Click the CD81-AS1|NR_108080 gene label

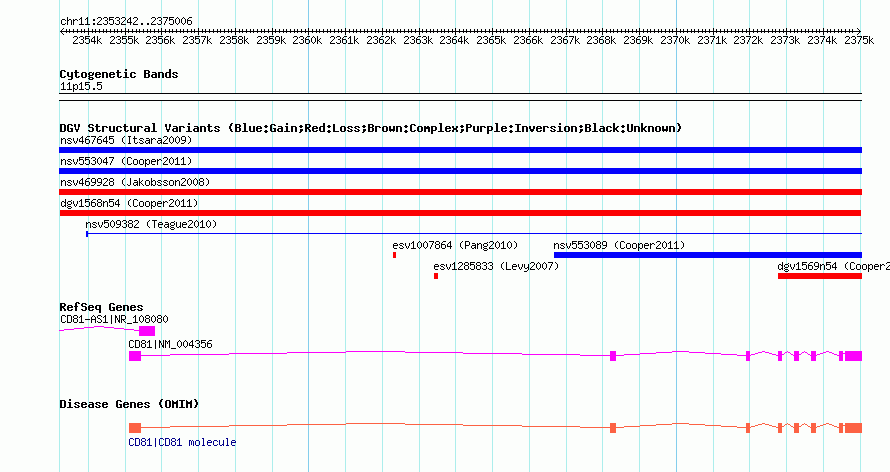[114, 319]
